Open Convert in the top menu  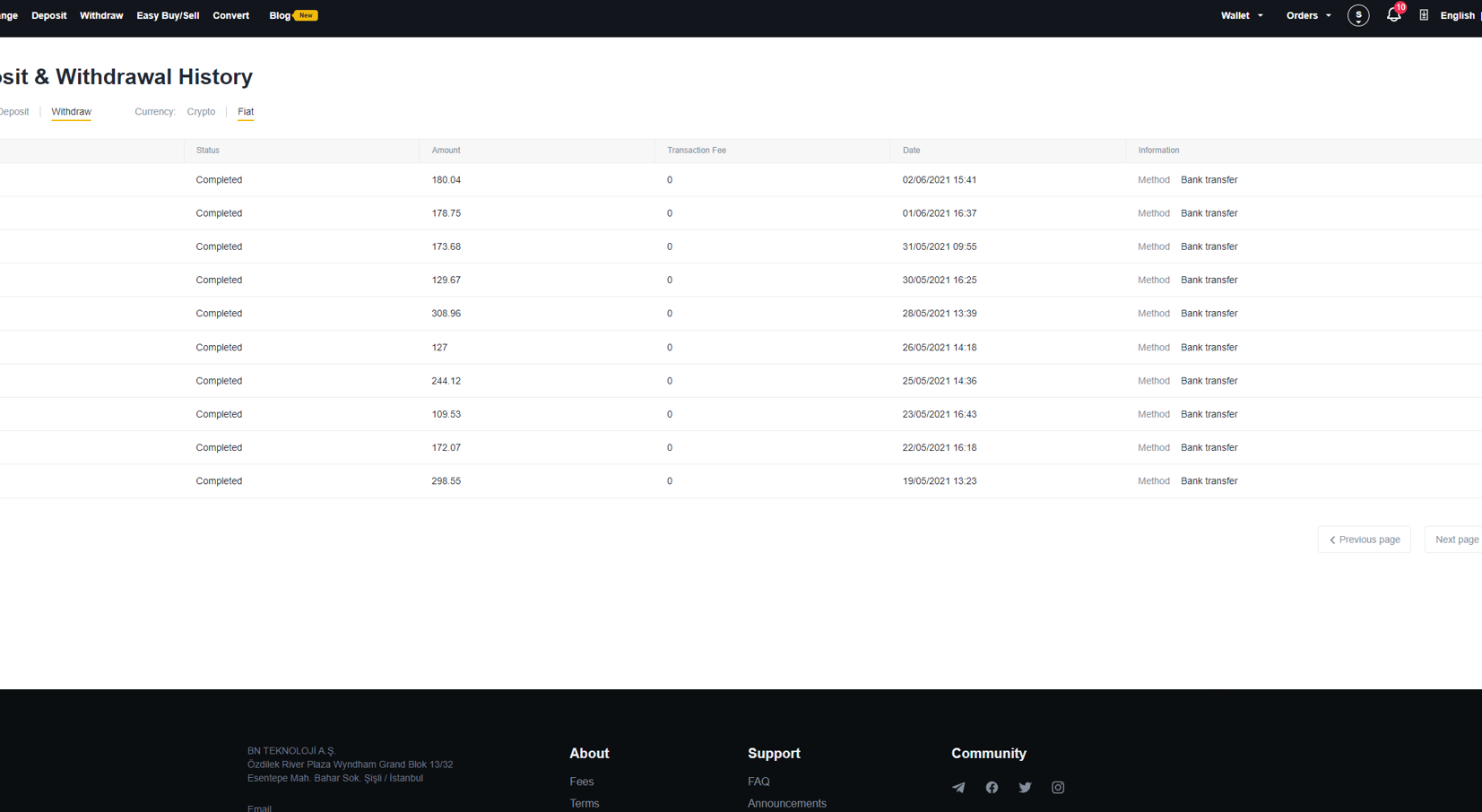[230, 15]
